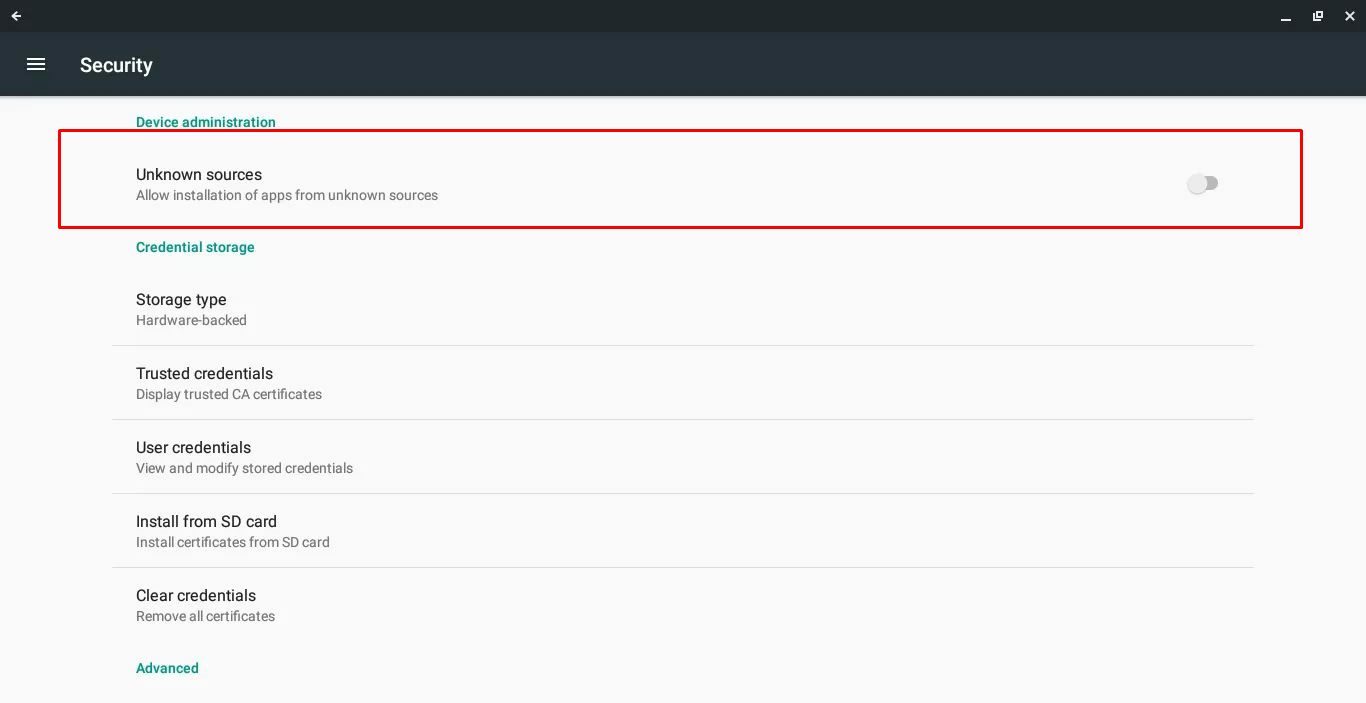The height and width of the screenshot is (703, 1366).
Task: Open Storage type setting
Action: tap(682, 309)
